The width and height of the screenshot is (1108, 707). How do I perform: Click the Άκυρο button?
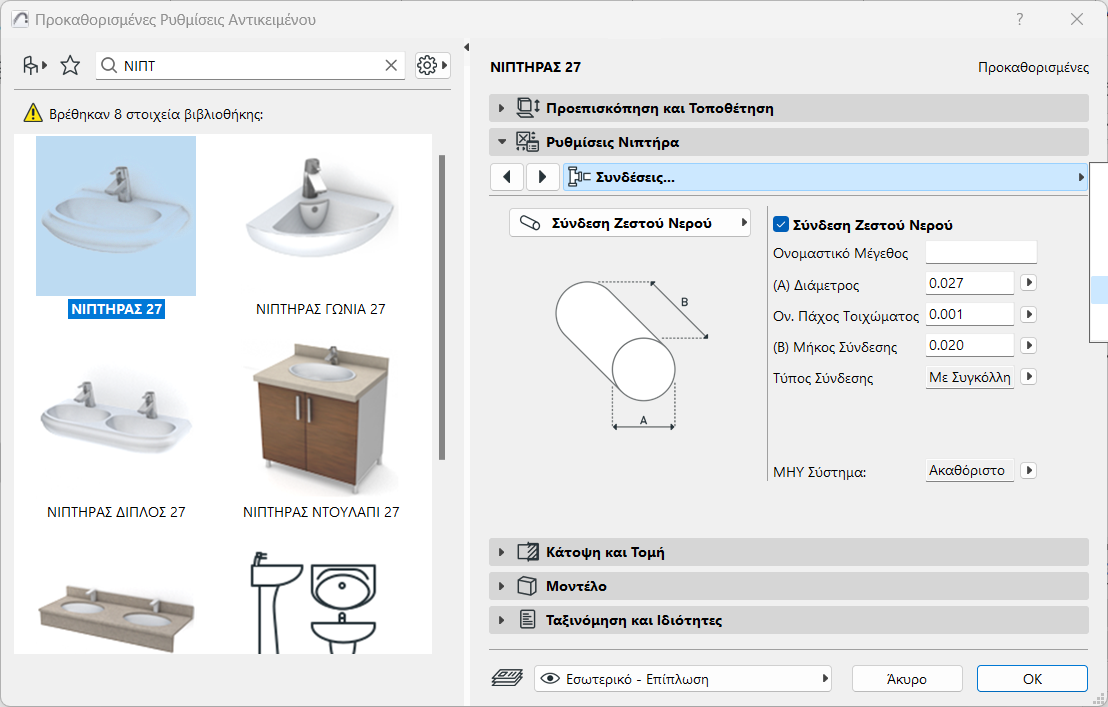tap(907, 679)
